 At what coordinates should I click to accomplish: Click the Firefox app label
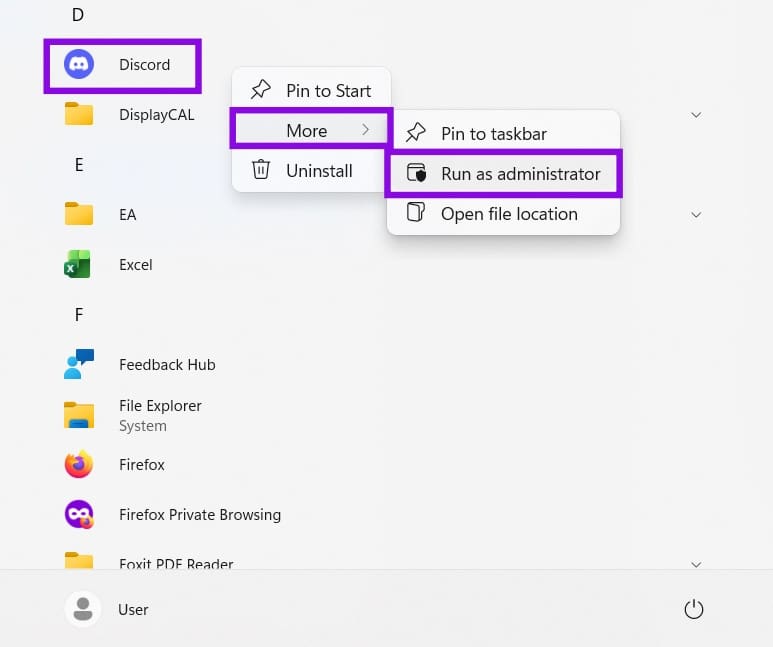tap(141, 465)
